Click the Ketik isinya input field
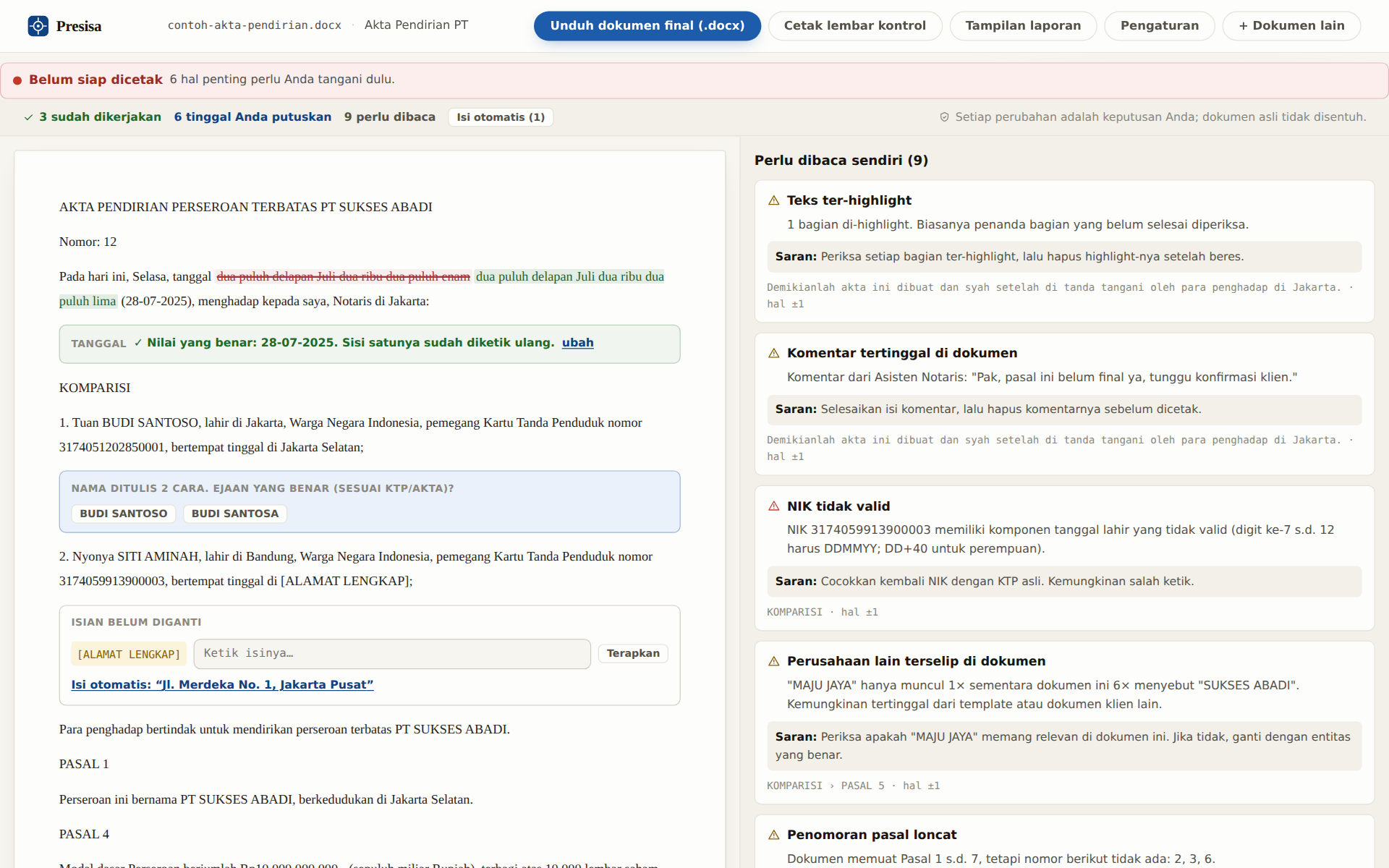The height and width of the screenshot is (868, 1389). 392,653
